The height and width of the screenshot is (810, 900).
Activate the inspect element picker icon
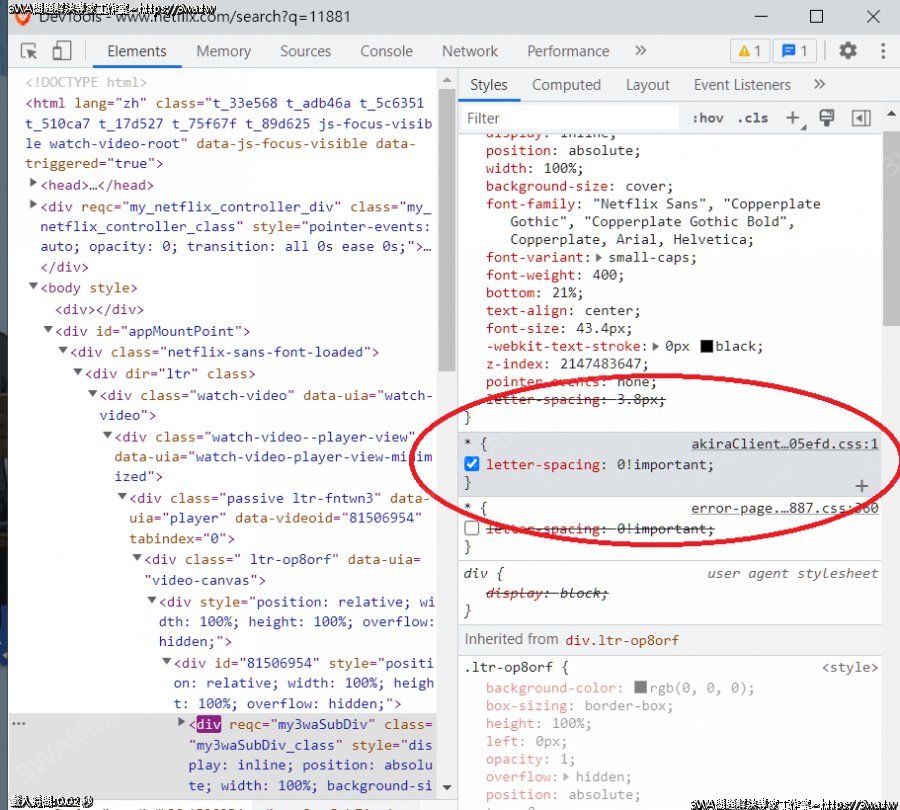29,51
